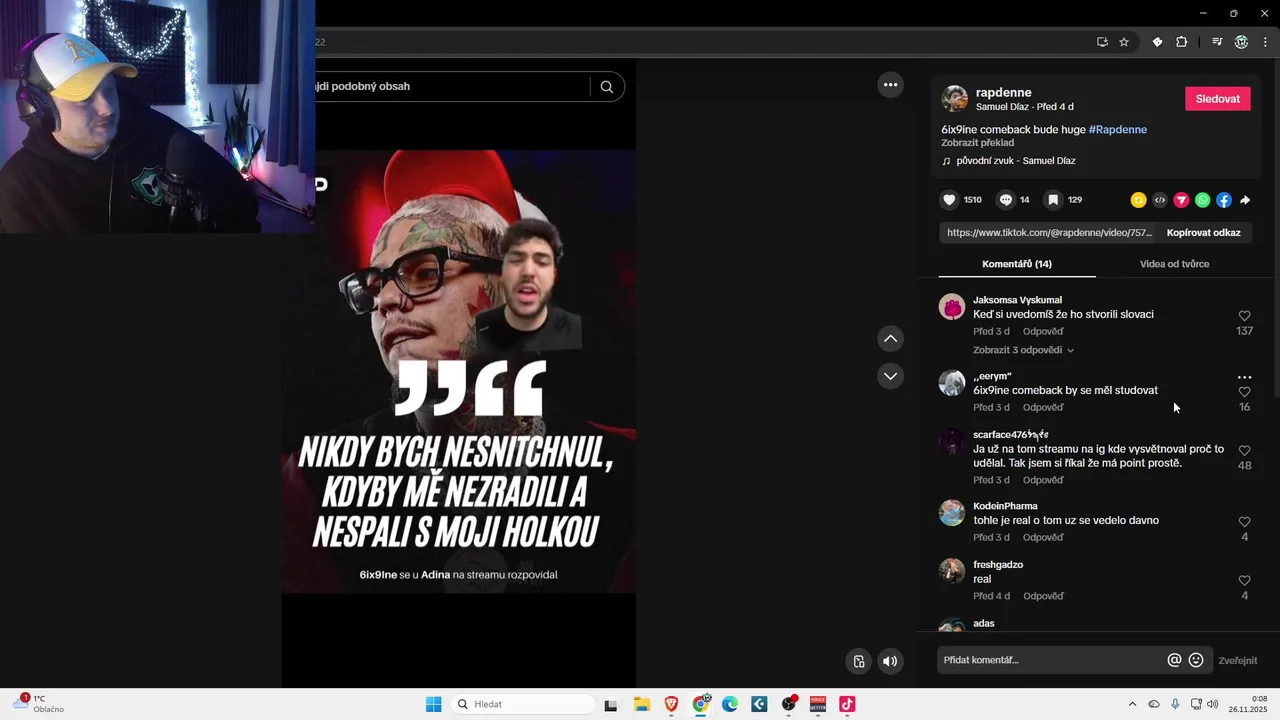Share on Facebook icon
This screenshot has height=720, width=1280.
[x=1224, y=200]
